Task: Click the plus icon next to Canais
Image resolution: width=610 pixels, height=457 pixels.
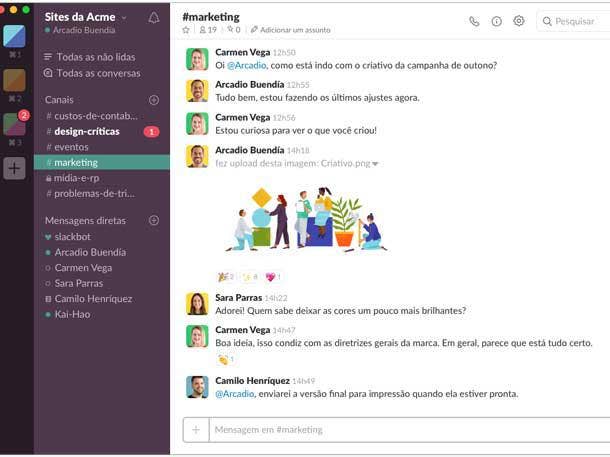Action: point(154,100)
